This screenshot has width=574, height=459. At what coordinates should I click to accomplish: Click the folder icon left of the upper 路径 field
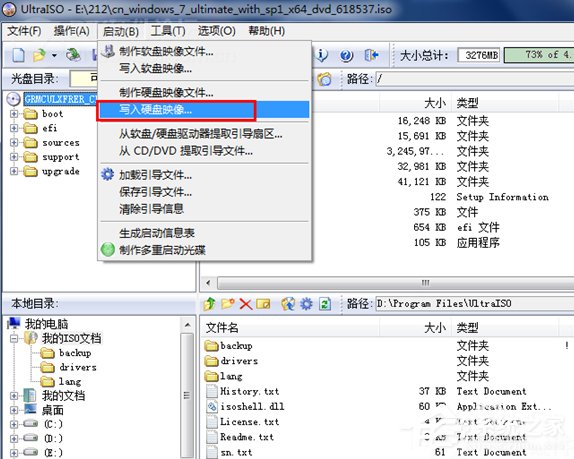click(324, 79)
